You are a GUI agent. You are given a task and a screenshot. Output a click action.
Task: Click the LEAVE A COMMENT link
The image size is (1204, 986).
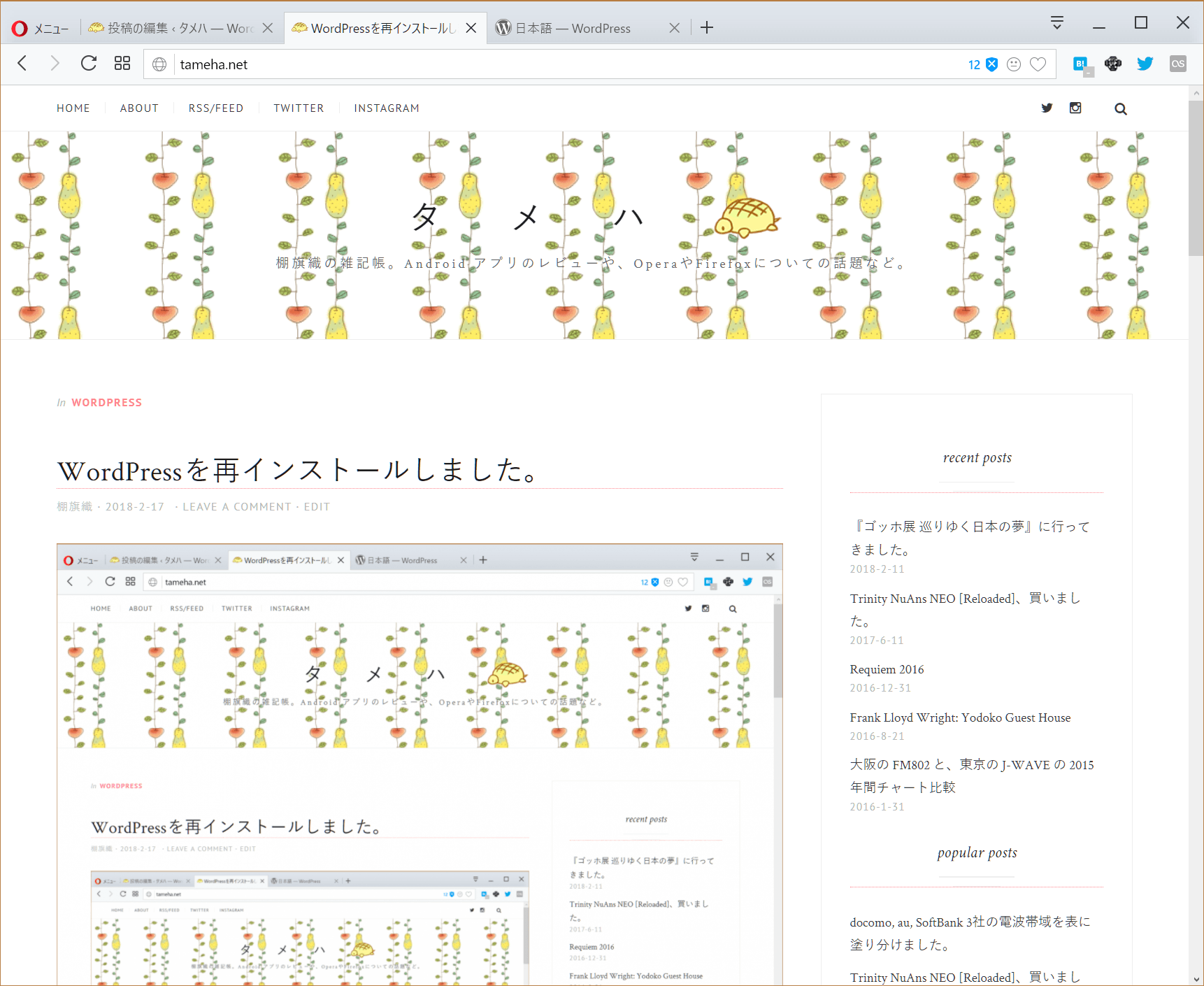(x=237, y=507)
